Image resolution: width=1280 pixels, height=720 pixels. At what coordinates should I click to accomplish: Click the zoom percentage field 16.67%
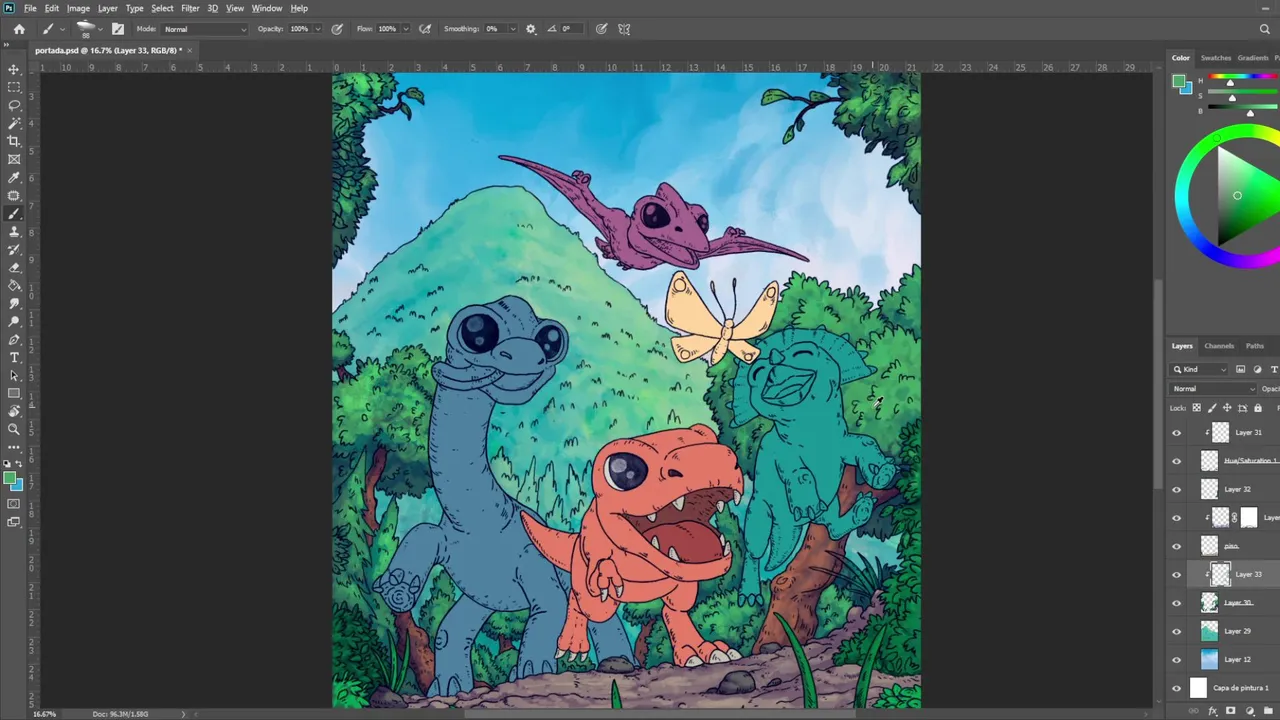[44, 714]
